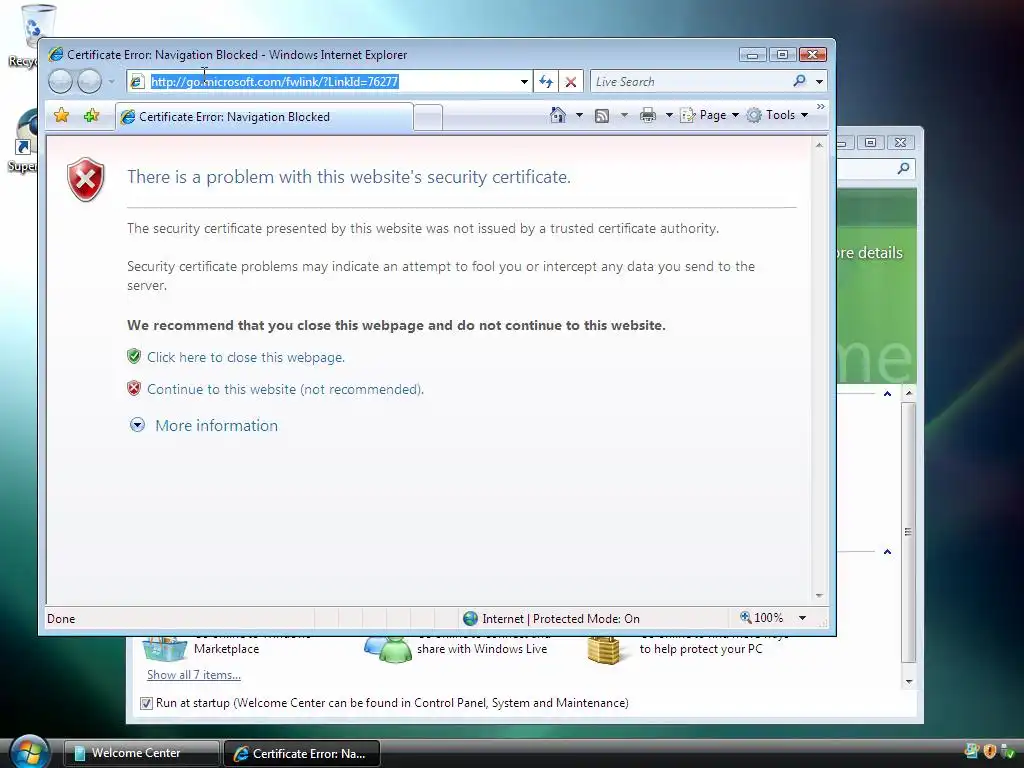Click the Windows Live messenger icon
This screenshot has width=1024, height=768.
tap(388, 648)
